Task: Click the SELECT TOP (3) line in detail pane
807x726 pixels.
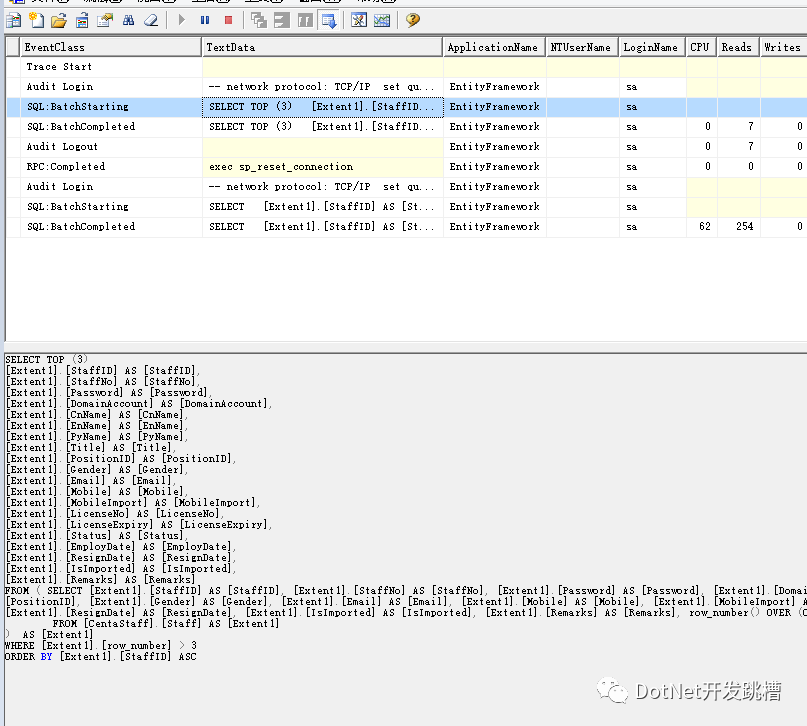Action: [46, 360]
